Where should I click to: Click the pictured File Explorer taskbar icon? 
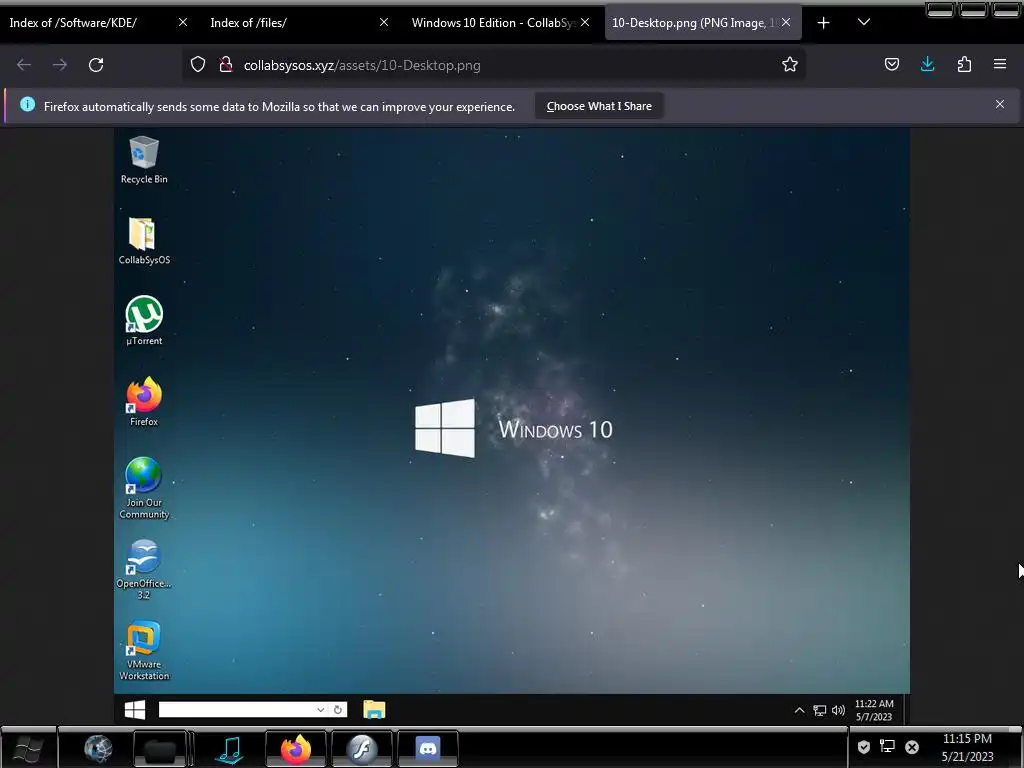[374, 710]
